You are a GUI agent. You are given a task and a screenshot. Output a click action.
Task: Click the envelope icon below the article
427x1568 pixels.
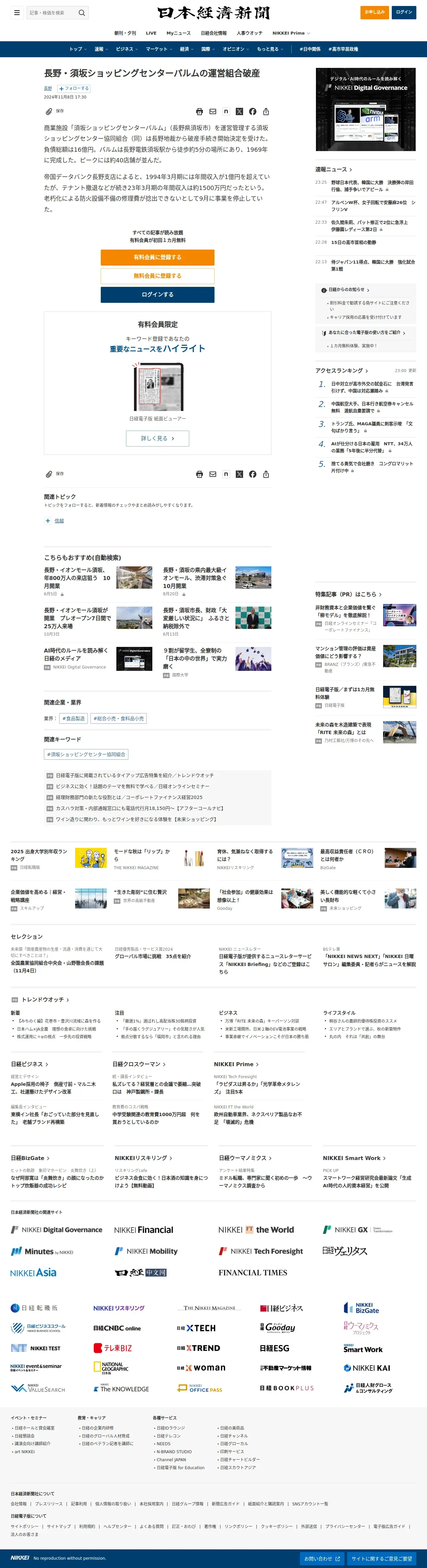point(213,474)
